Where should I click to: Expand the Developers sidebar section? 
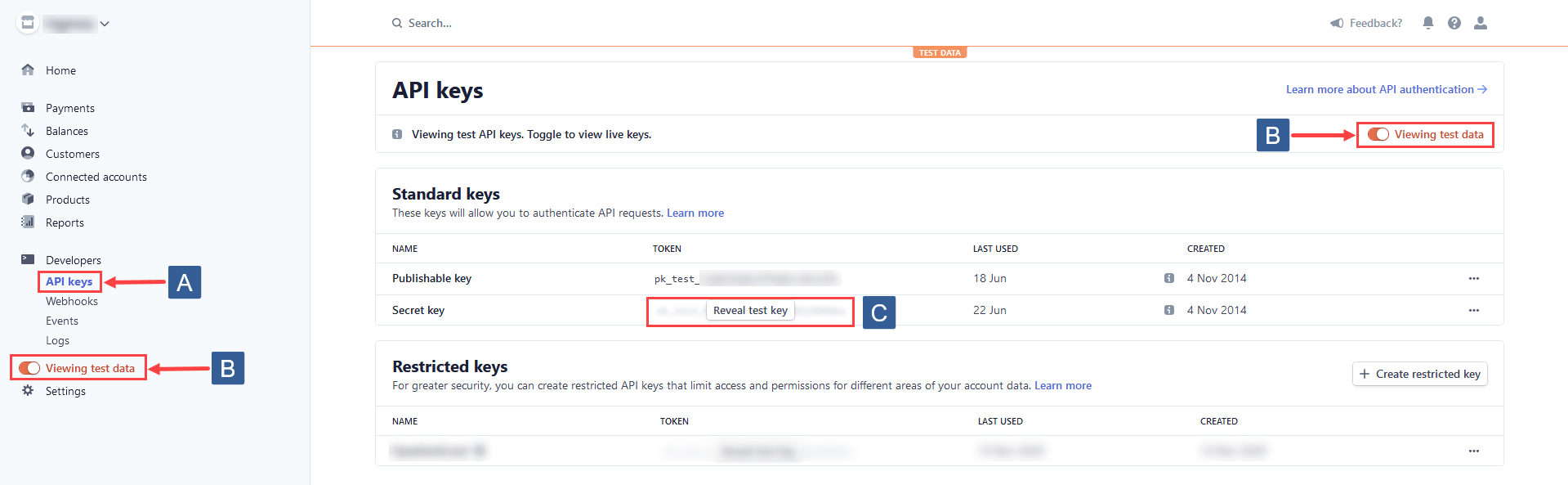[x=74, y=260]
